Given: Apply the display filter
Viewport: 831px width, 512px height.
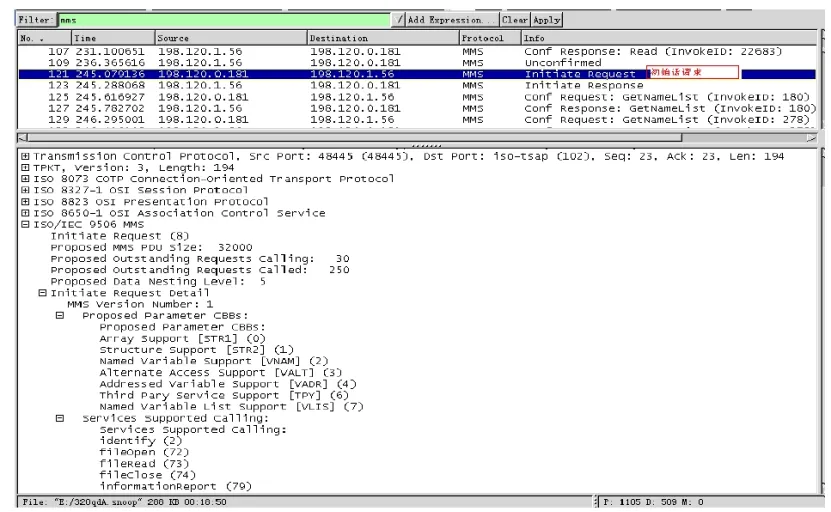Looking at the screenshot, I should pyautogui.click(x=547, y=20).
